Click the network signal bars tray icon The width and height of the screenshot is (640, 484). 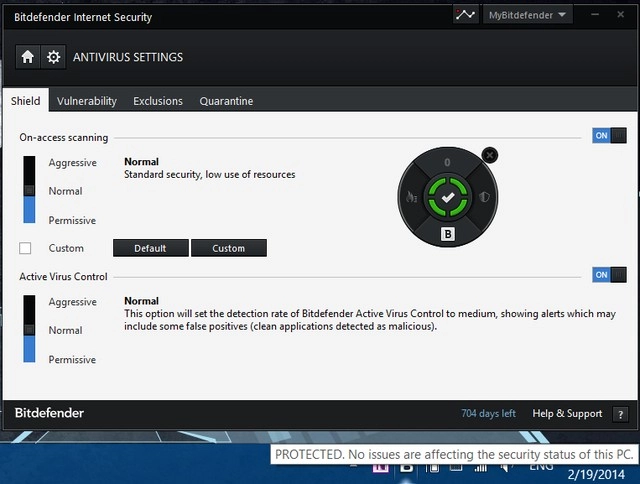[481, 468]
